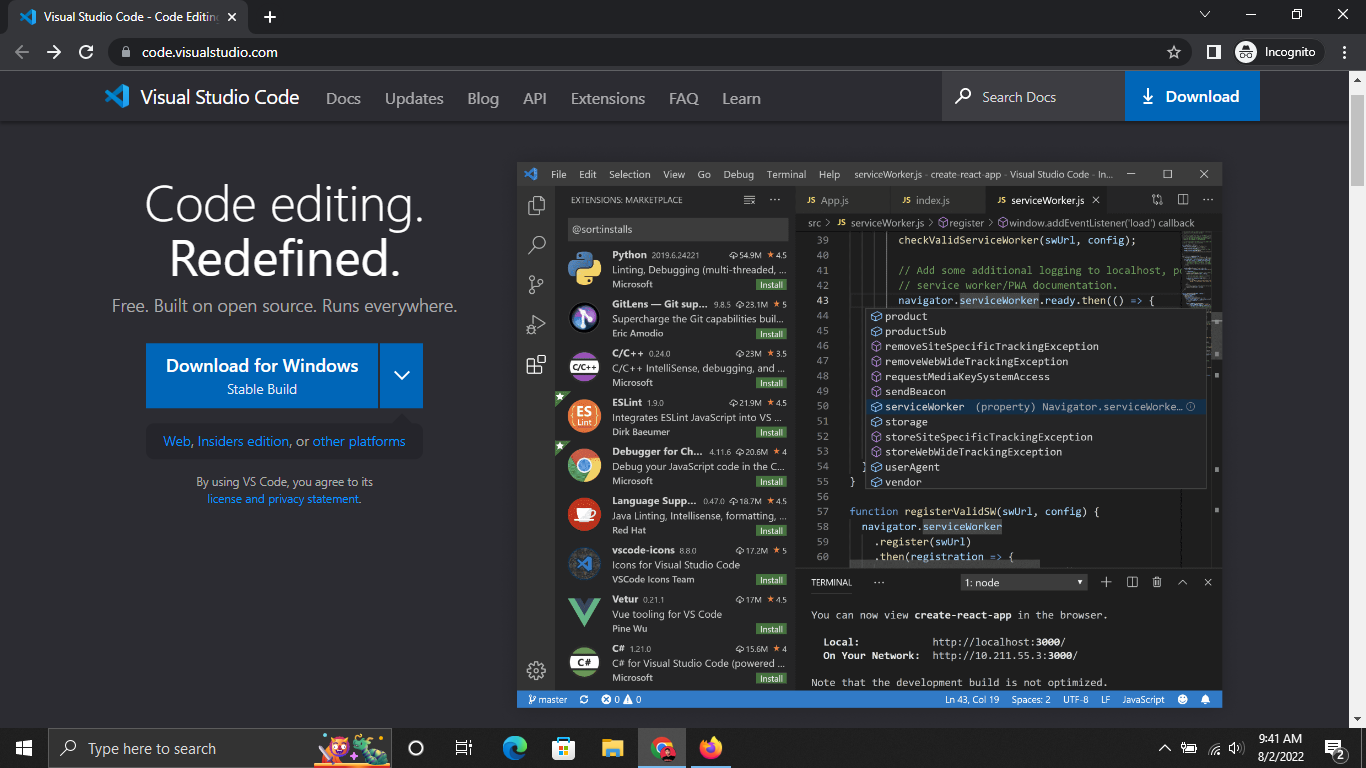Open the browser side panel
The image size is (1366, 768).
point(1213,52)
